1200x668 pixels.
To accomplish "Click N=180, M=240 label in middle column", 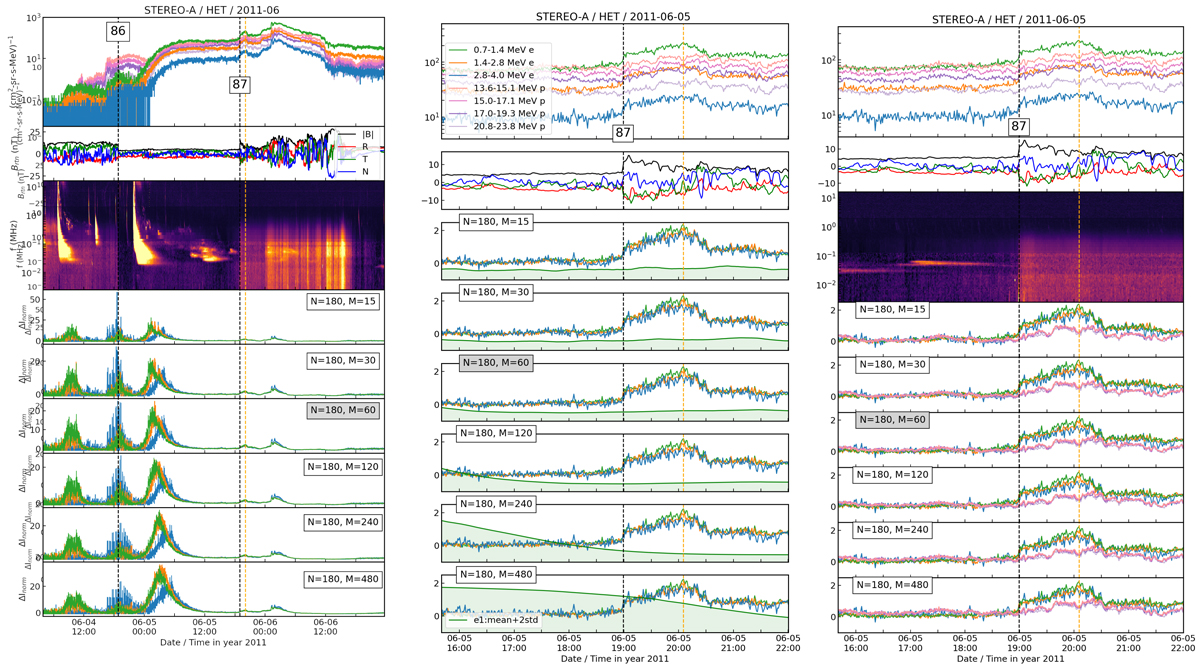I will click(x=494, y=506).
